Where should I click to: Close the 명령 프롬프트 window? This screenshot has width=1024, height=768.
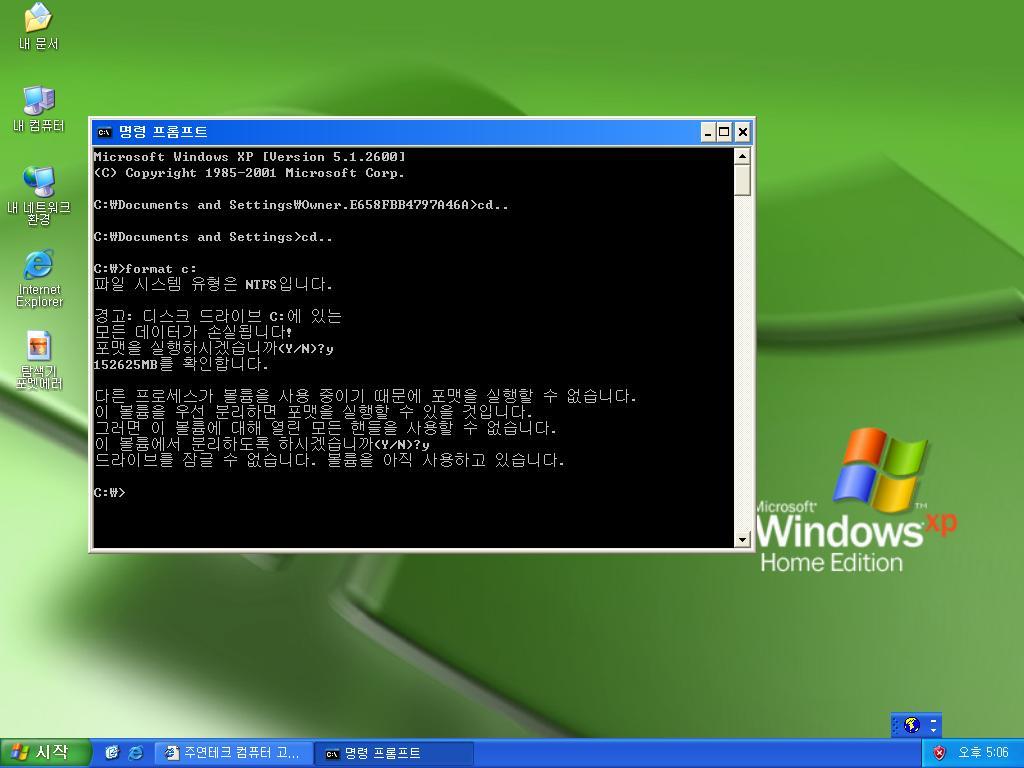point(743,133)
